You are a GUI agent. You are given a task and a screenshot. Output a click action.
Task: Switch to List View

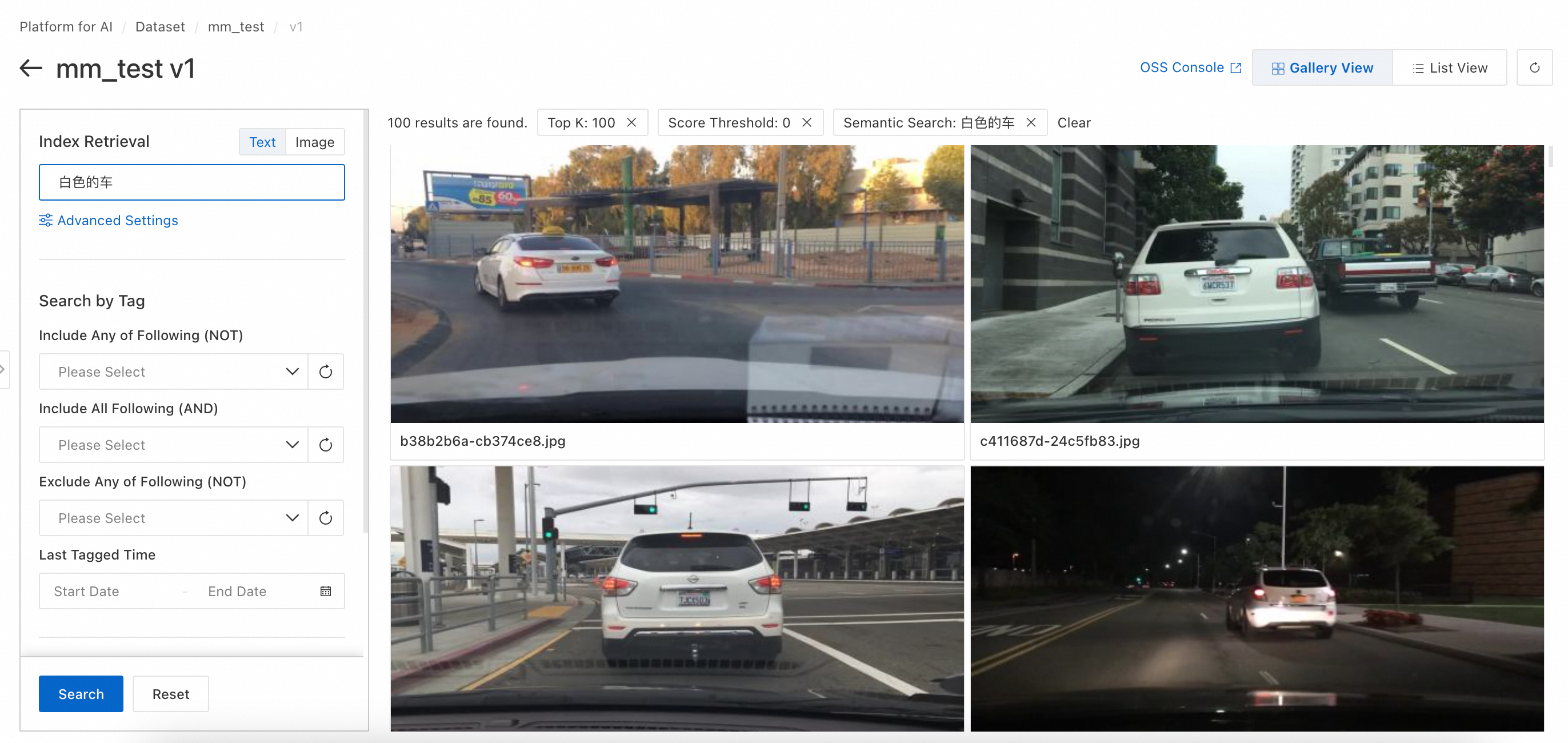pyautogui.click(x=1449, y=67)
